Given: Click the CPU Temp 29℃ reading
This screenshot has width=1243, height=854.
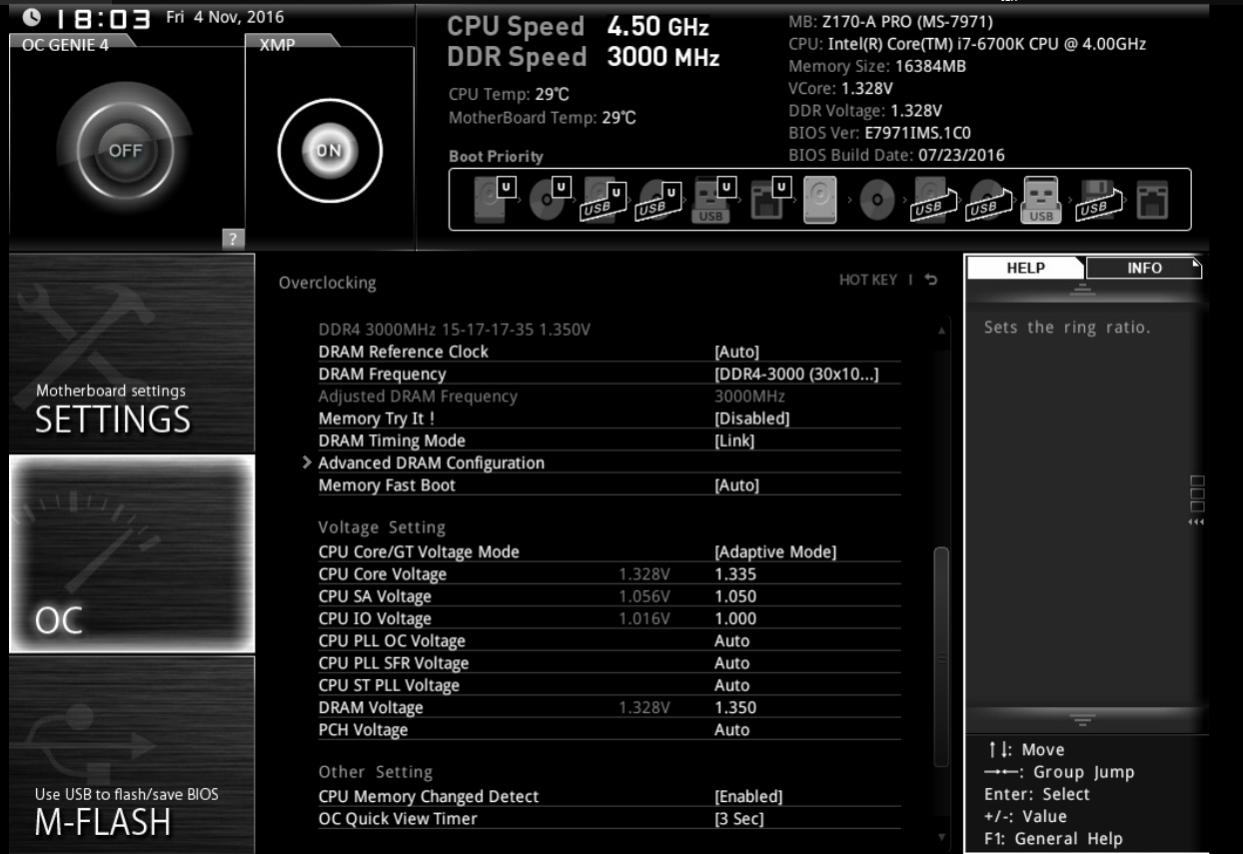Looking at the screenshot, I should coord(508,94).
